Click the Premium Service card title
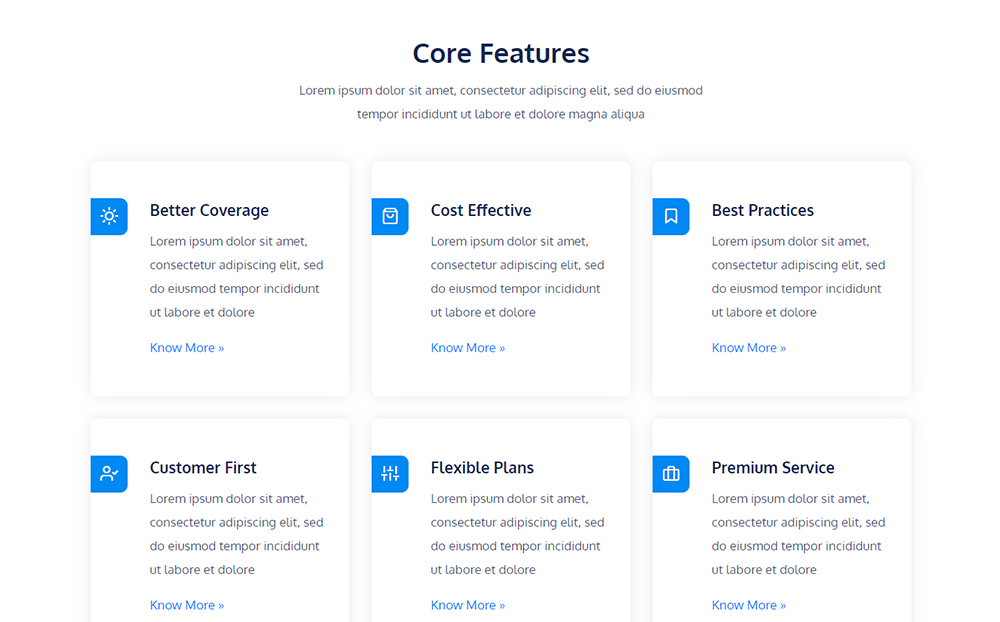Viewport: 1000px width, 622px height. tap(773, 468)
